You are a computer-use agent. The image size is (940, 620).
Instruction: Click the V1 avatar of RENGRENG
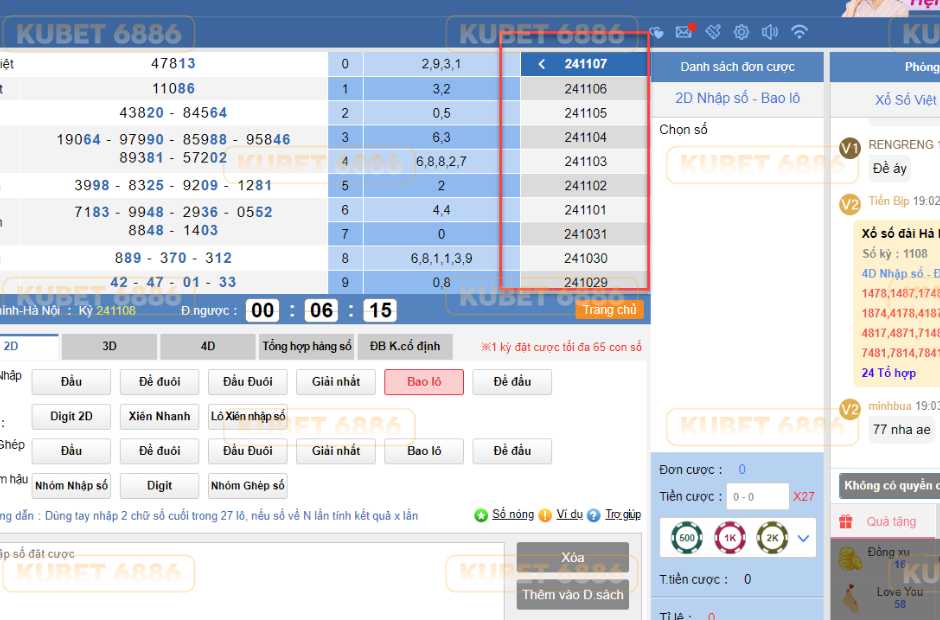pyautogui.click(x=849, y=148)
